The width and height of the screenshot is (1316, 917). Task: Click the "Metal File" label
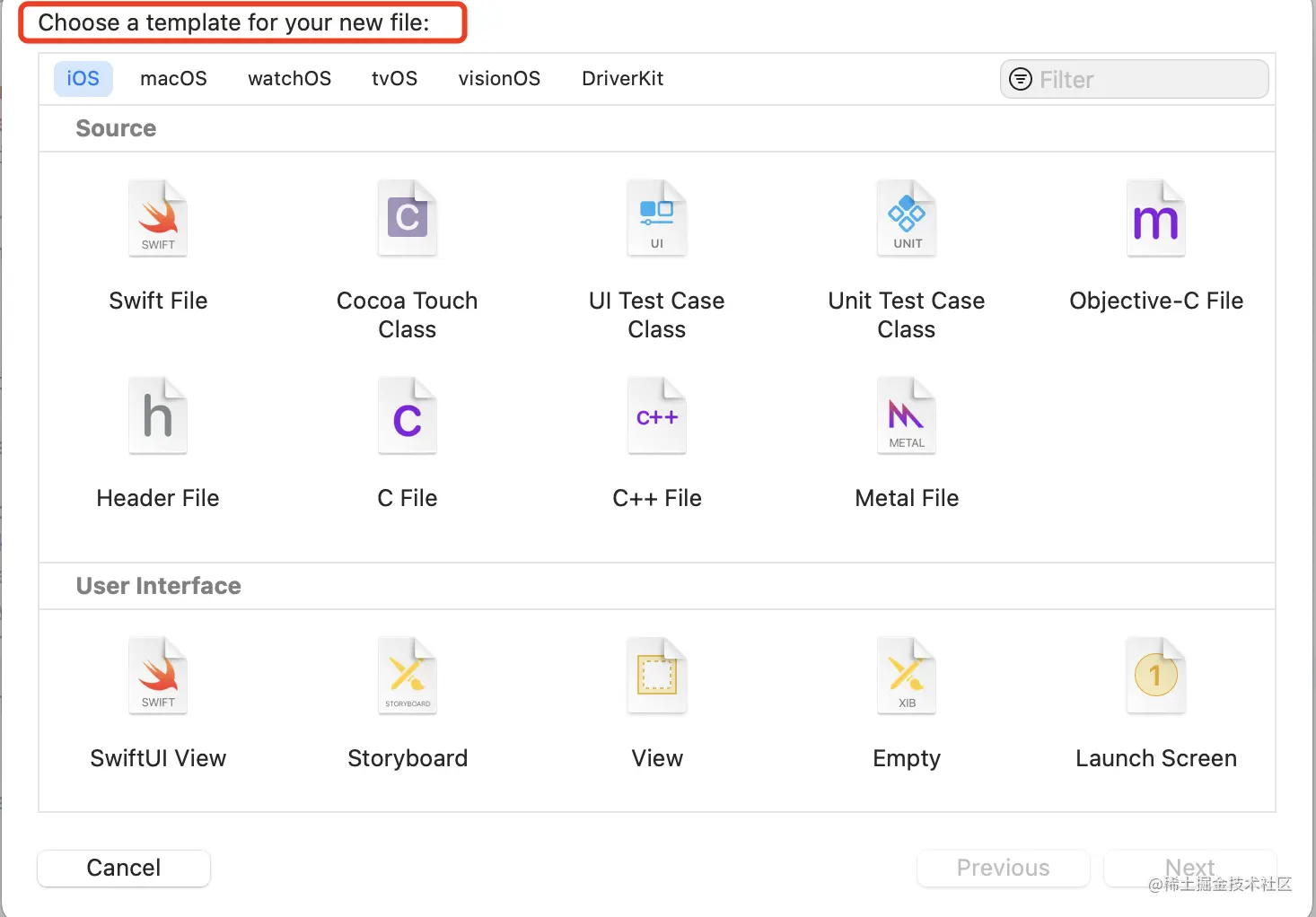907,498
